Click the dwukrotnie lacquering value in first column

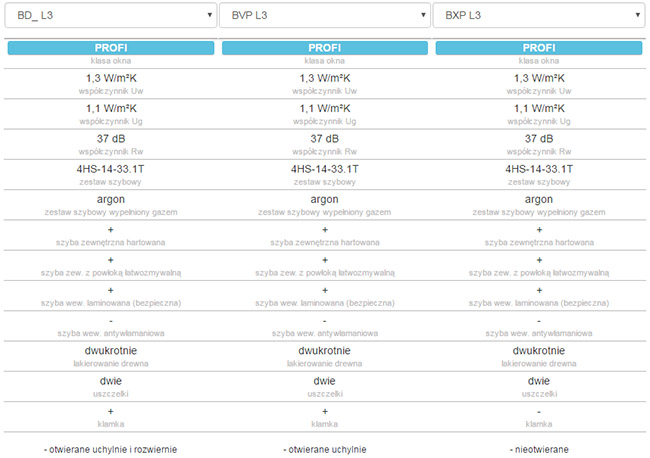[111, 351]
